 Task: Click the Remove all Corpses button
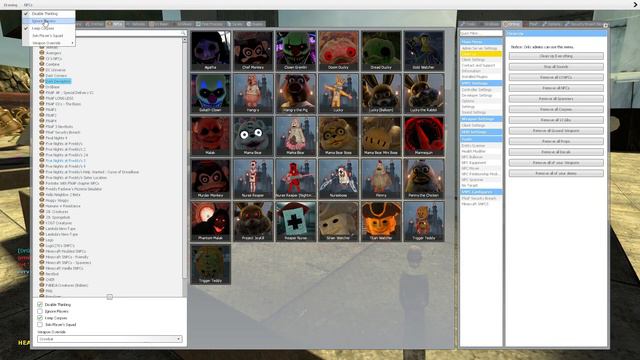(x=556, y=109)
